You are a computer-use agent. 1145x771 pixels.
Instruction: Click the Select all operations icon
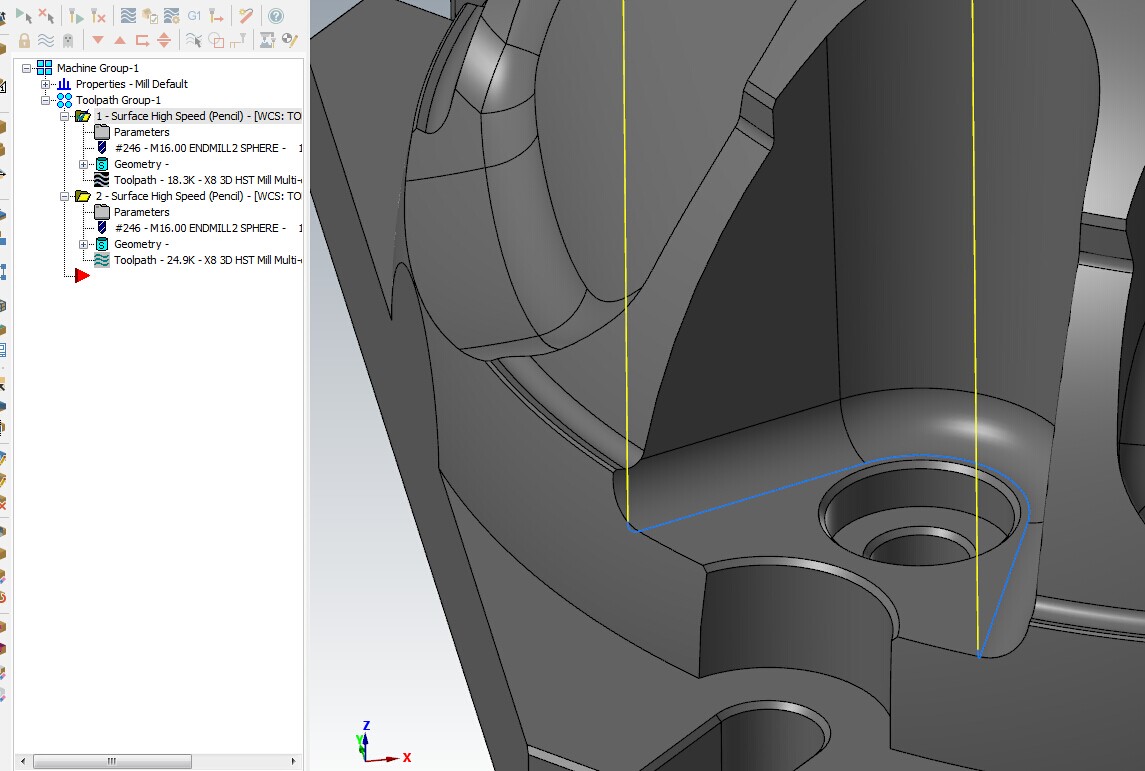click(23, 15)
